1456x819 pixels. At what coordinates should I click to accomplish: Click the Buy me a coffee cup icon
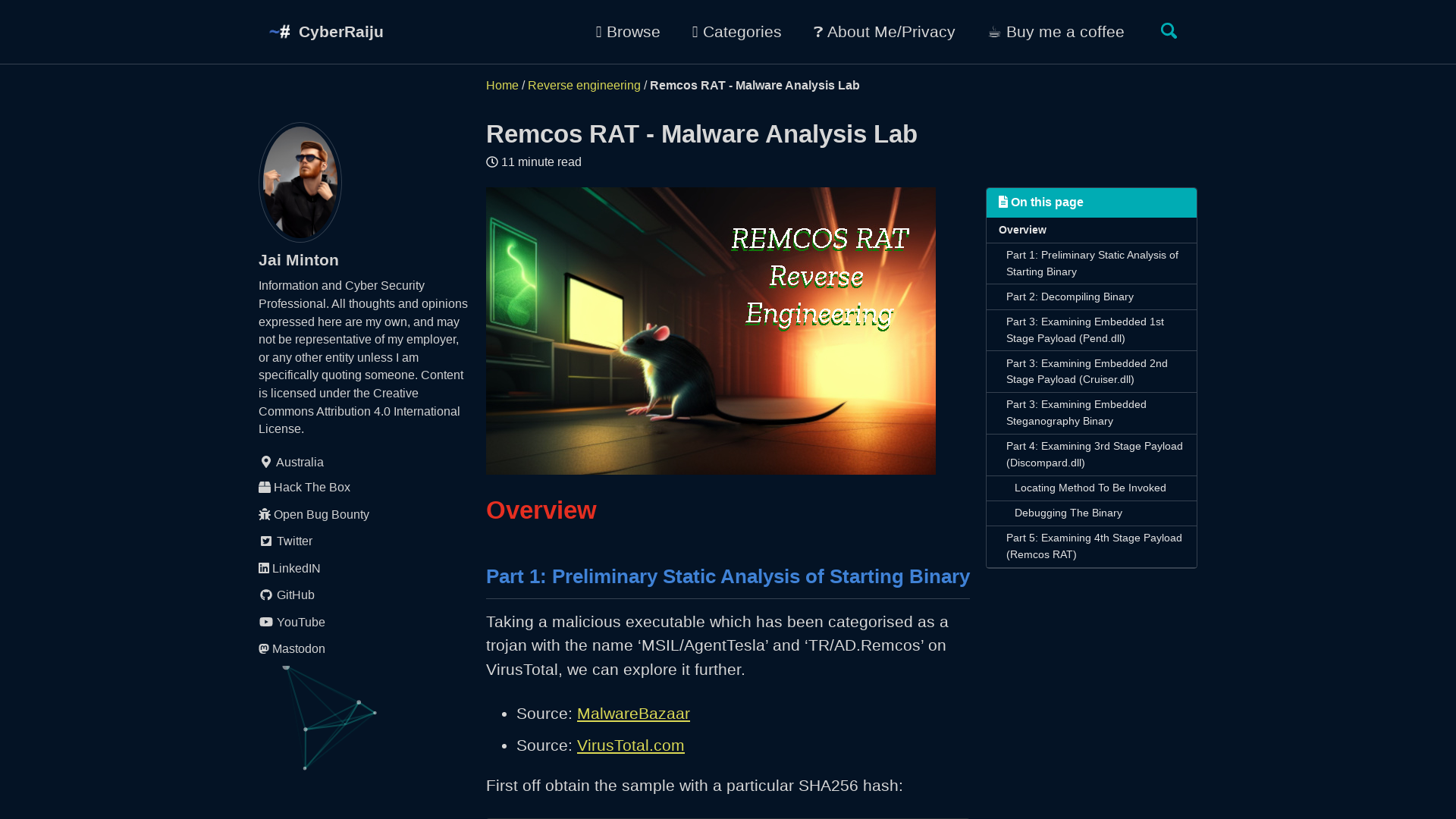point(993,32)
